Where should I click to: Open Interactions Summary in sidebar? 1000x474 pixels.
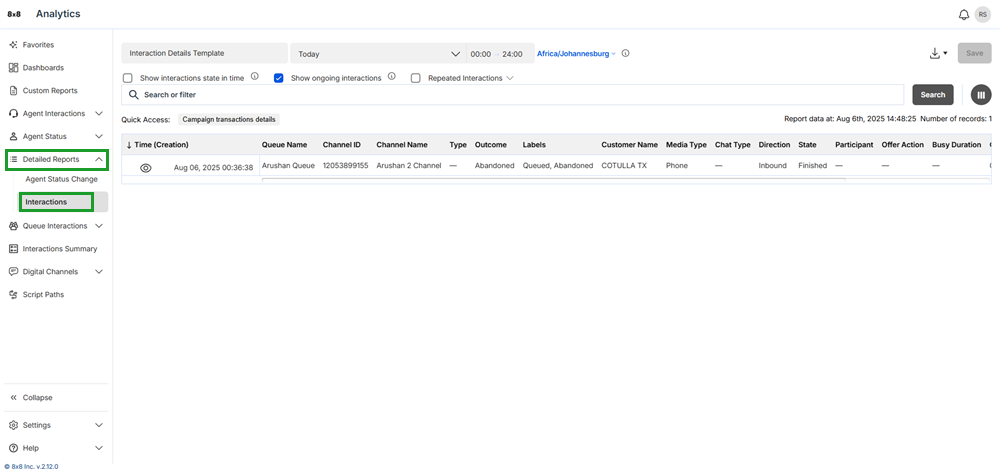pos(60,249)
